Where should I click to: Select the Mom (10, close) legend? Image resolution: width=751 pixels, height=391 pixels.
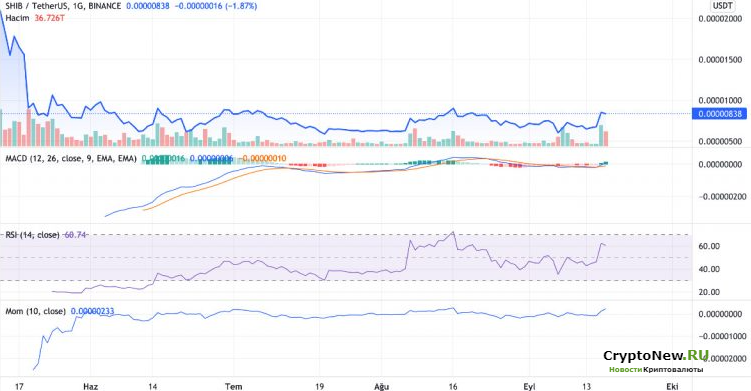click(x=35, y=311)
